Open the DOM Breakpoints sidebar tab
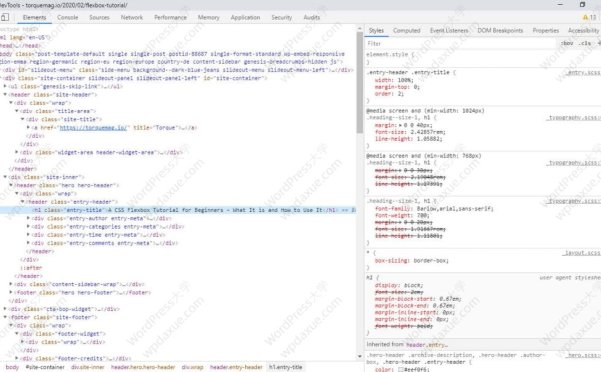 click(500, 31)
